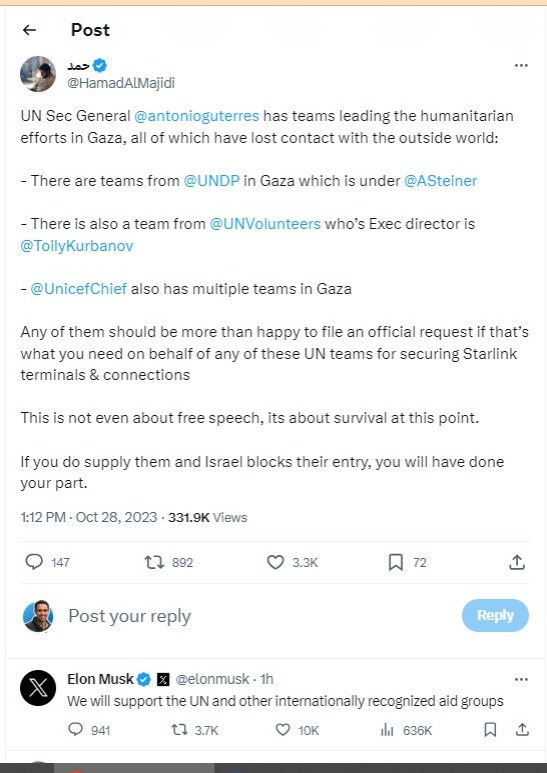Image resolution: width=547 pixels, height=773 pixels.
Task: Bookmark Elon Musk's reply
Action: 490,730
